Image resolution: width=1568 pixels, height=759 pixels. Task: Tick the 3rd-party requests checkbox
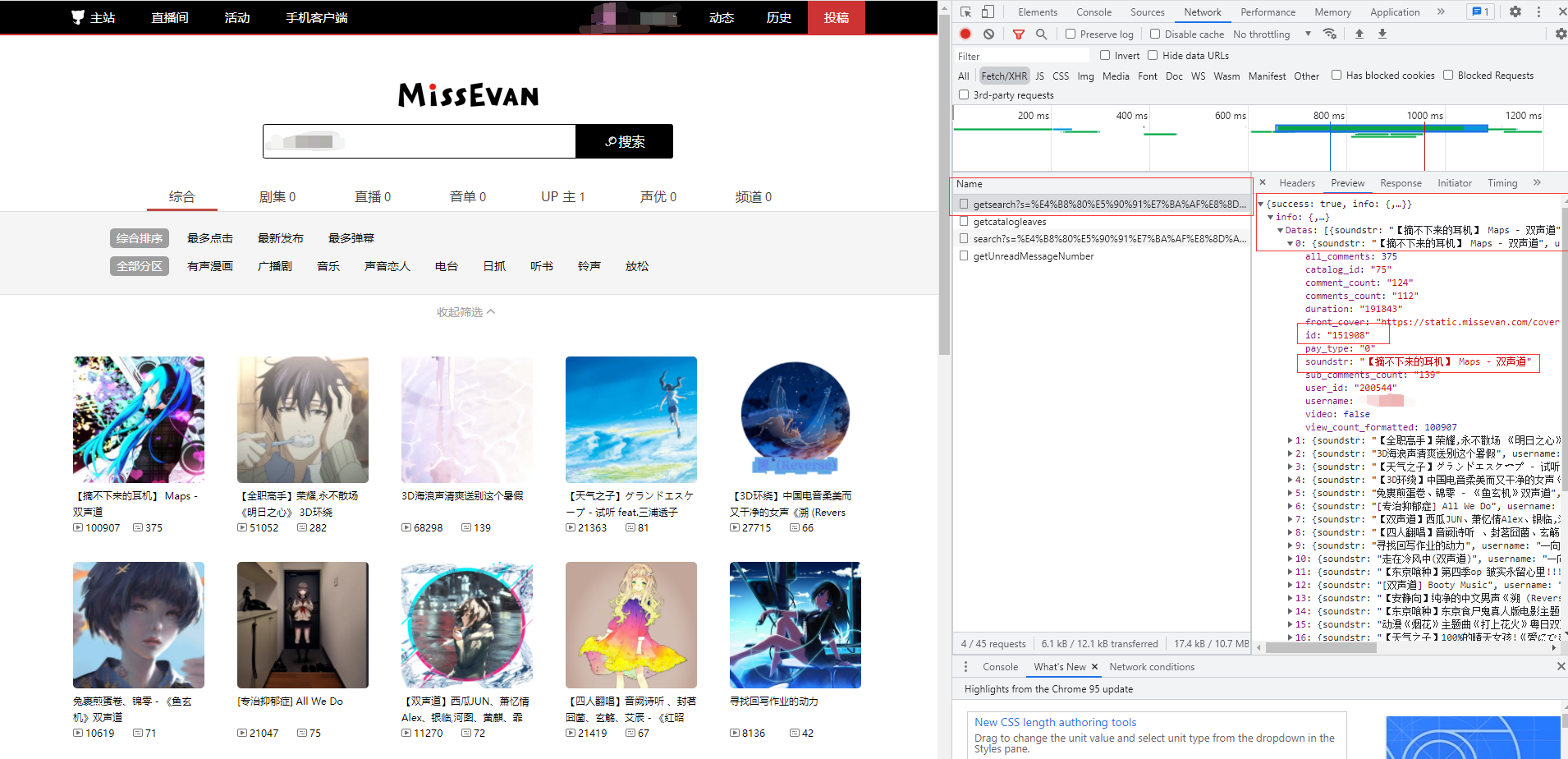(964, 94)
